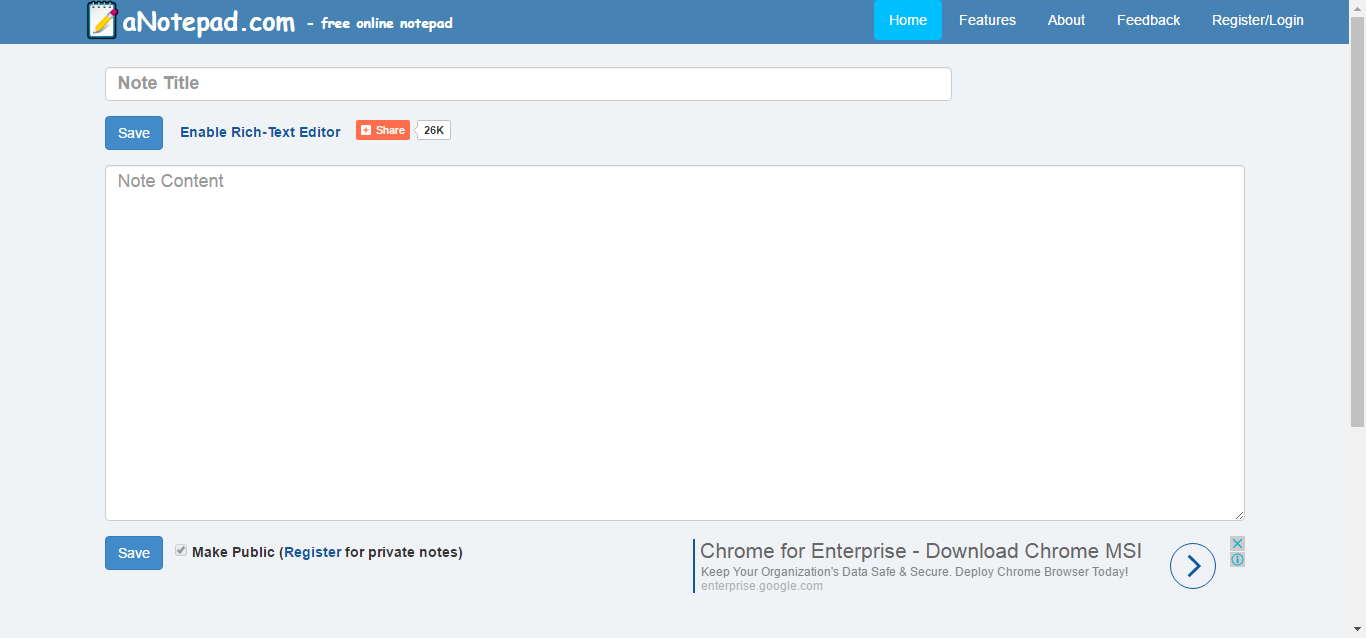The image size is (1366, 638).
Task: Click the Note Title input field
Action: (528, 83)
